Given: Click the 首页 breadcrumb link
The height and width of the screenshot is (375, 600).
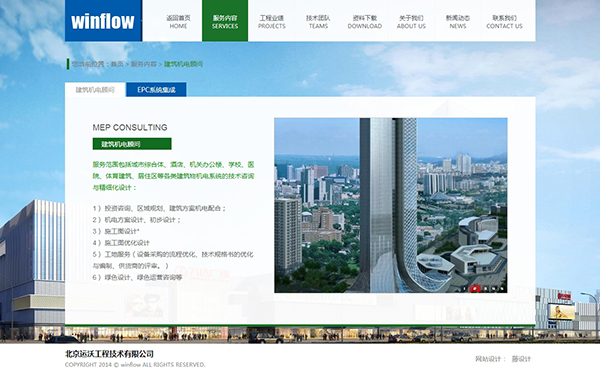Looking at the screenshot, I should click(x=117, y=64).
